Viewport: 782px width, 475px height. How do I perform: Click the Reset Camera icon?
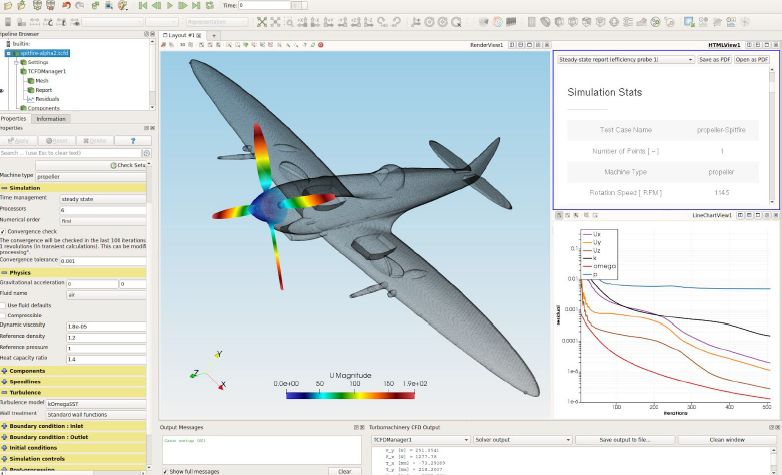click(x=262, y=21)
